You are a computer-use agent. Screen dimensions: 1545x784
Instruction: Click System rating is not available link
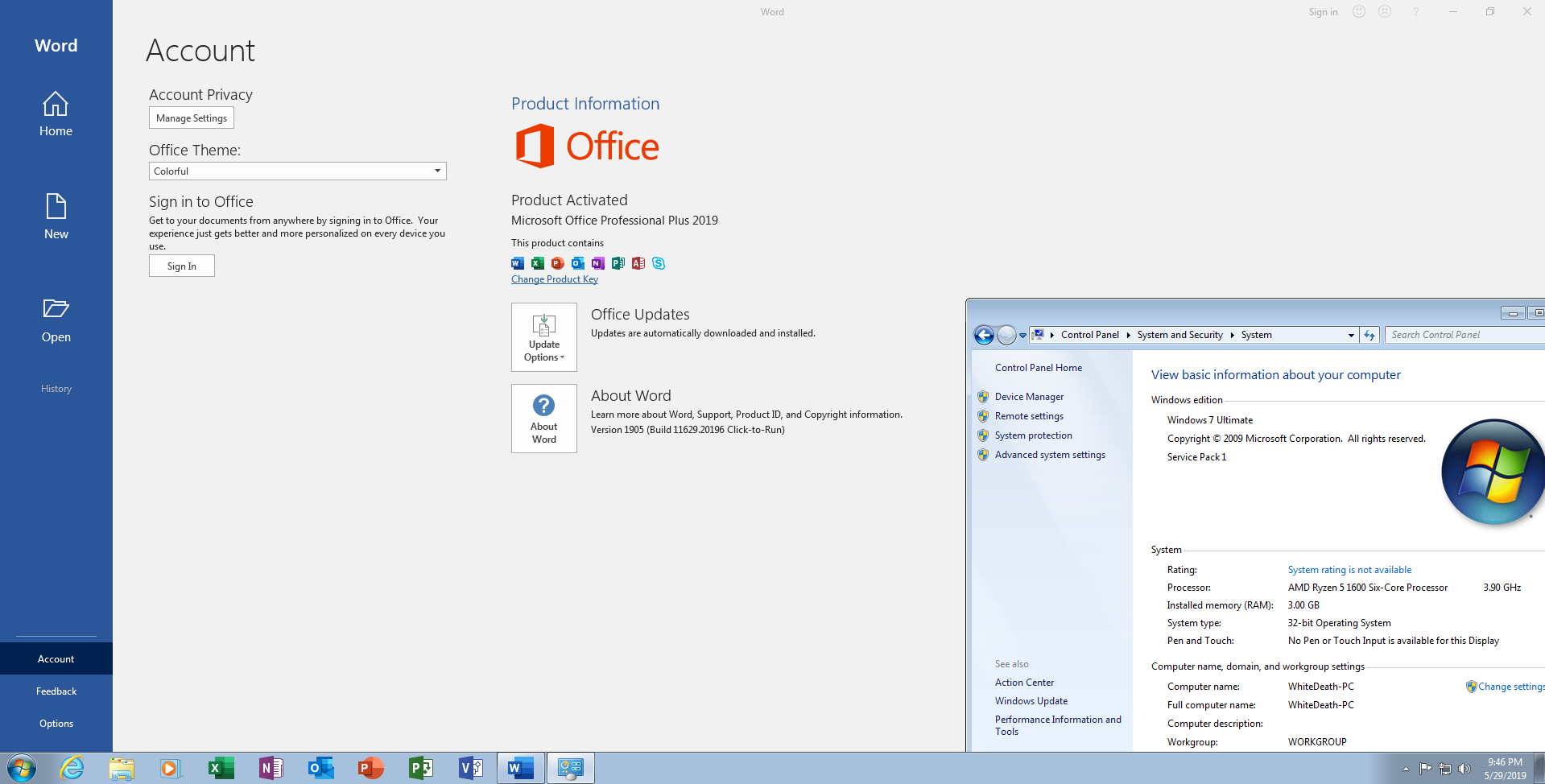point(1349,570)
